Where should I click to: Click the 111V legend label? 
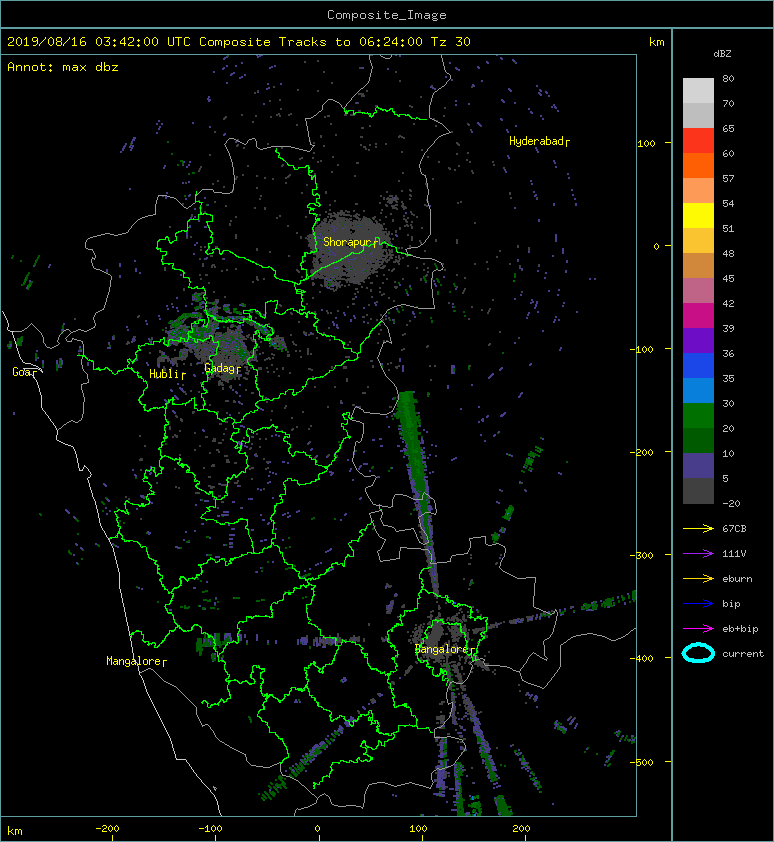tap(734, 554)
